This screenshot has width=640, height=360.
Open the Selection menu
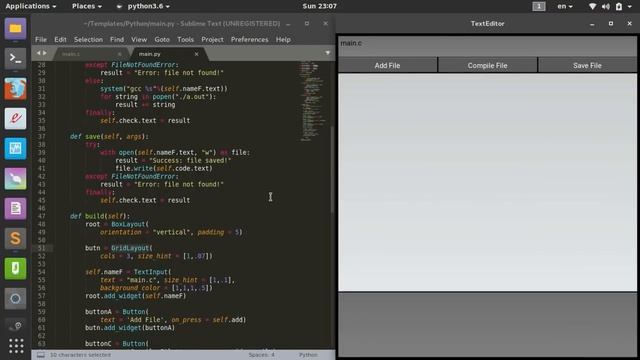pyautogui.click(x=88, y=40)
